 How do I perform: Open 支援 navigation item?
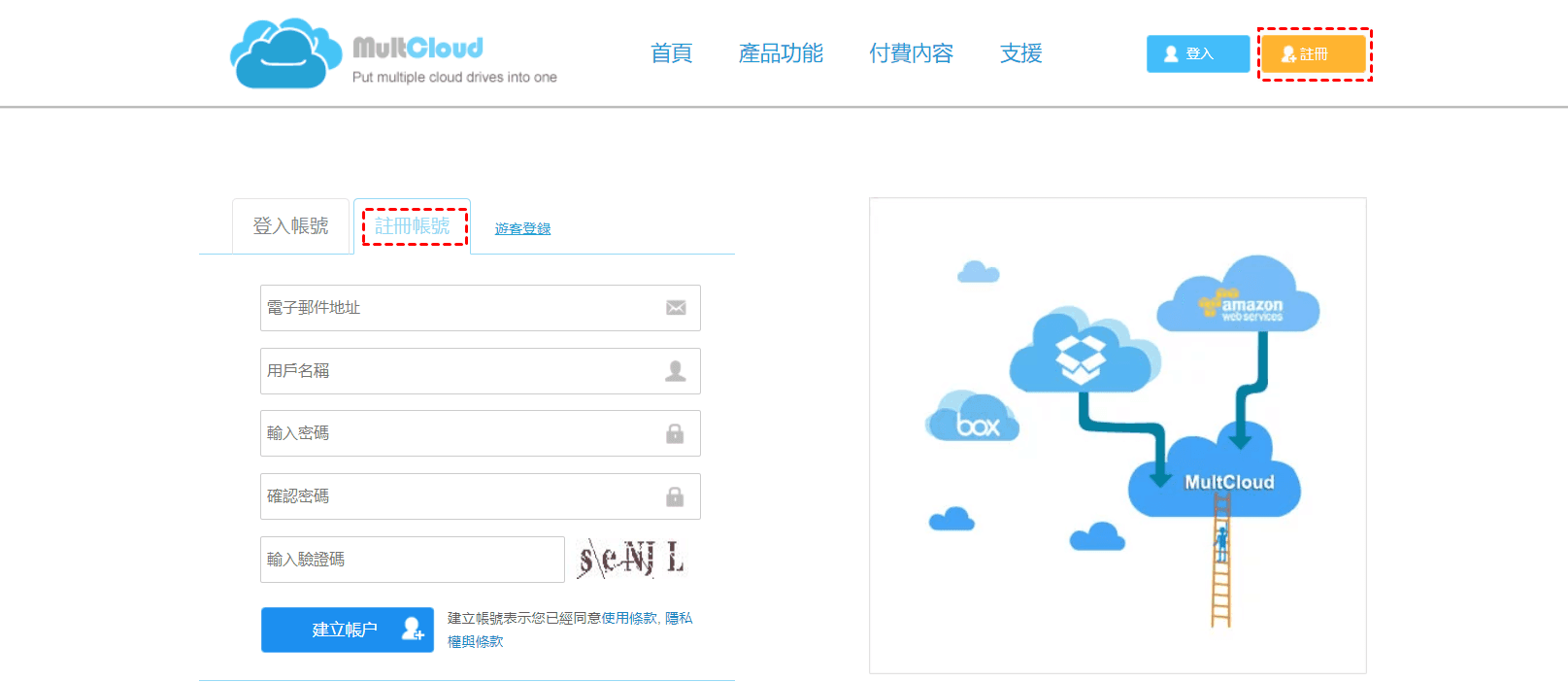pyautogui.click(x=1021, y=53)
